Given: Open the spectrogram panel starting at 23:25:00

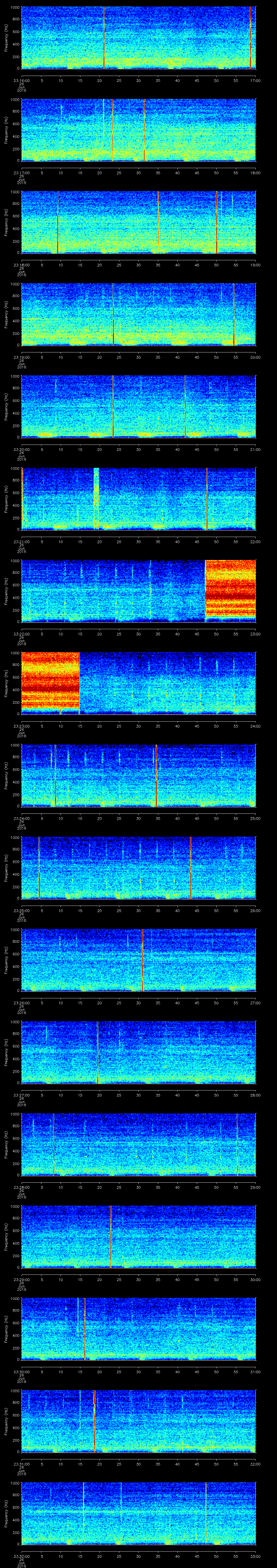Looking at the screenshot, I should coord(139,868).
